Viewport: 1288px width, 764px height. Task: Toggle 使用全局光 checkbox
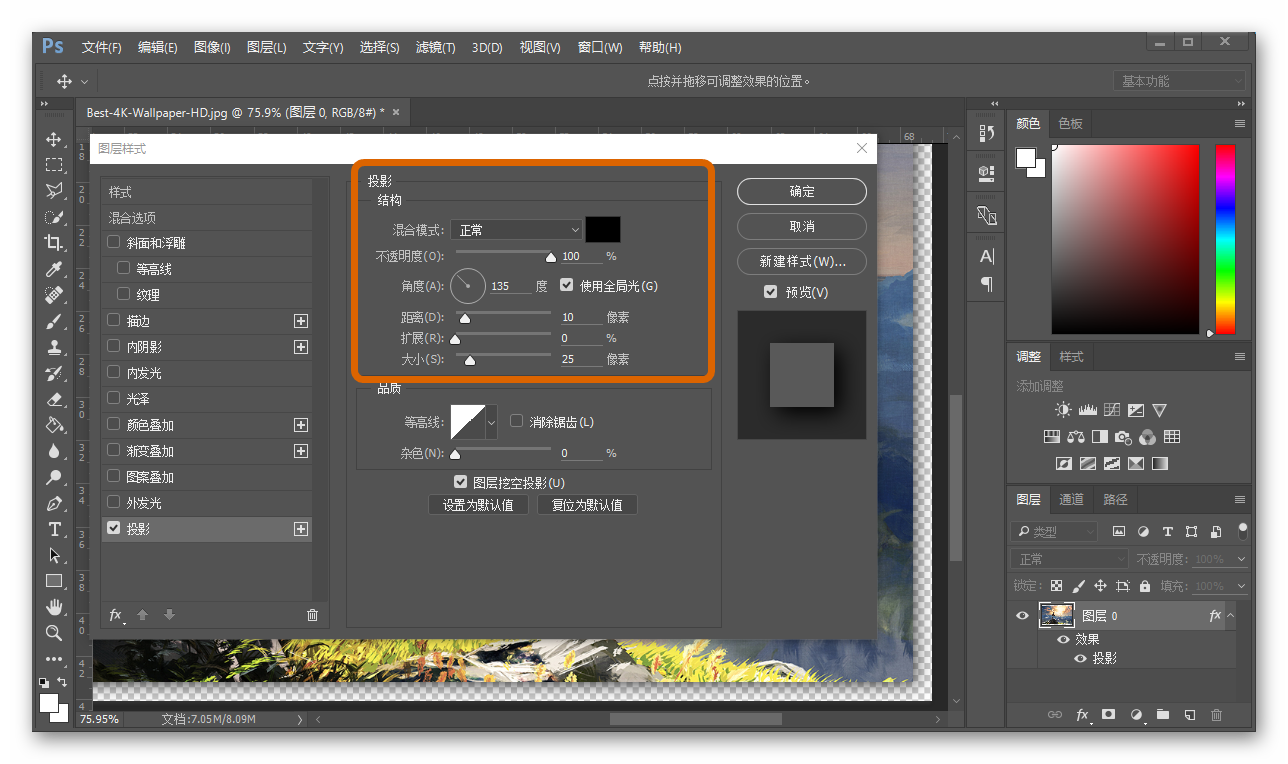(567, 285)
